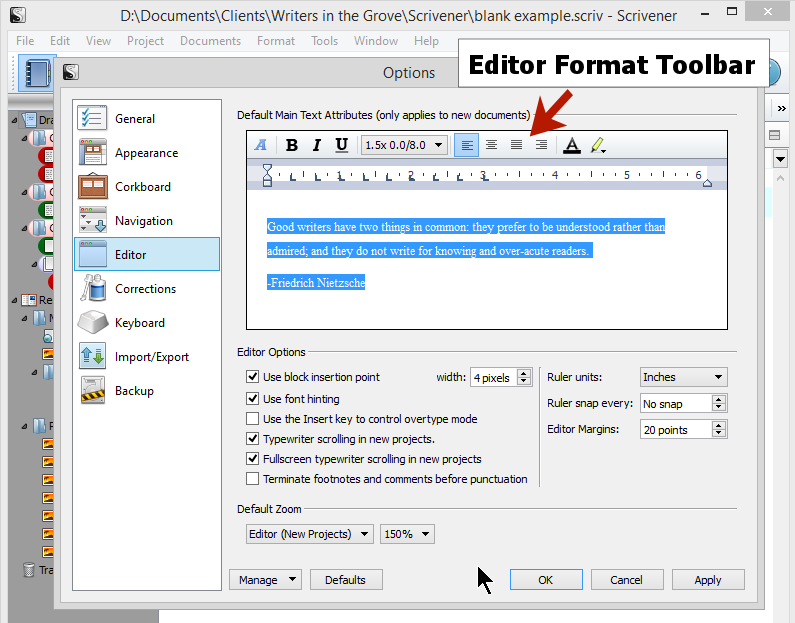Viewport: 795px width, 623px height.
Task: Expand the 150% zoom dropdown
Action: (x=407, y=534)
